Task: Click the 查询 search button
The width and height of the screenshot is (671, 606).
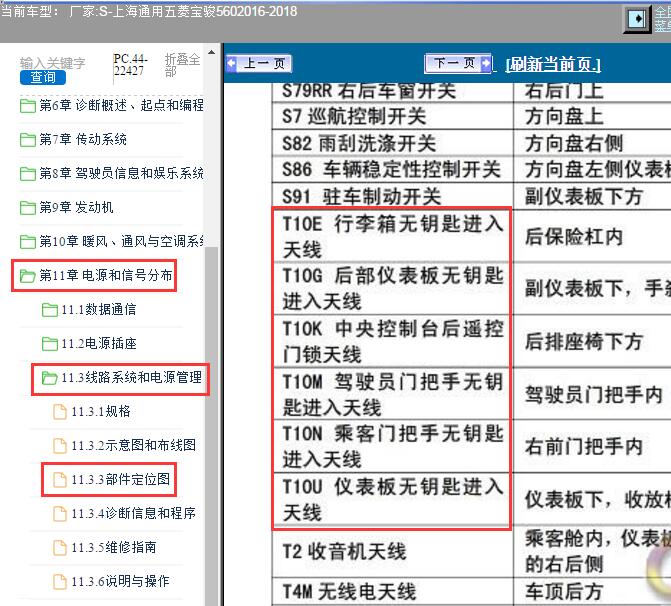Action: (x=43, y=77)
